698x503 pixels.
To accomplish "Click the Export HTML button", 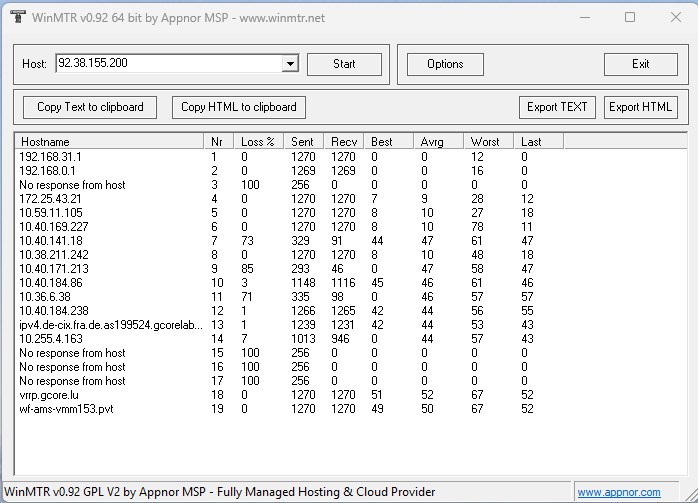I will 640,107.
